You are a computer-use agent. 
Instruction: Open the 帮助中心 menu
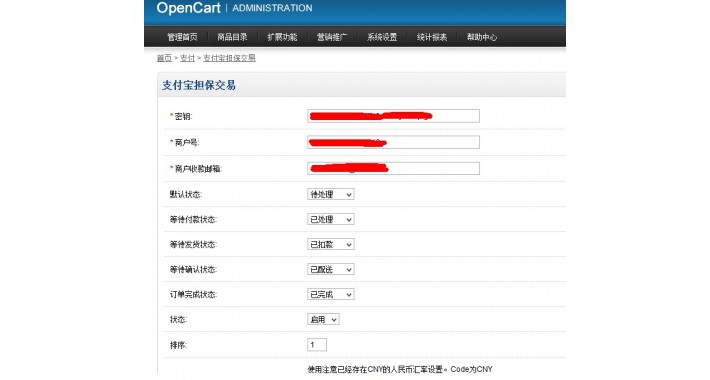coord(482,37)
